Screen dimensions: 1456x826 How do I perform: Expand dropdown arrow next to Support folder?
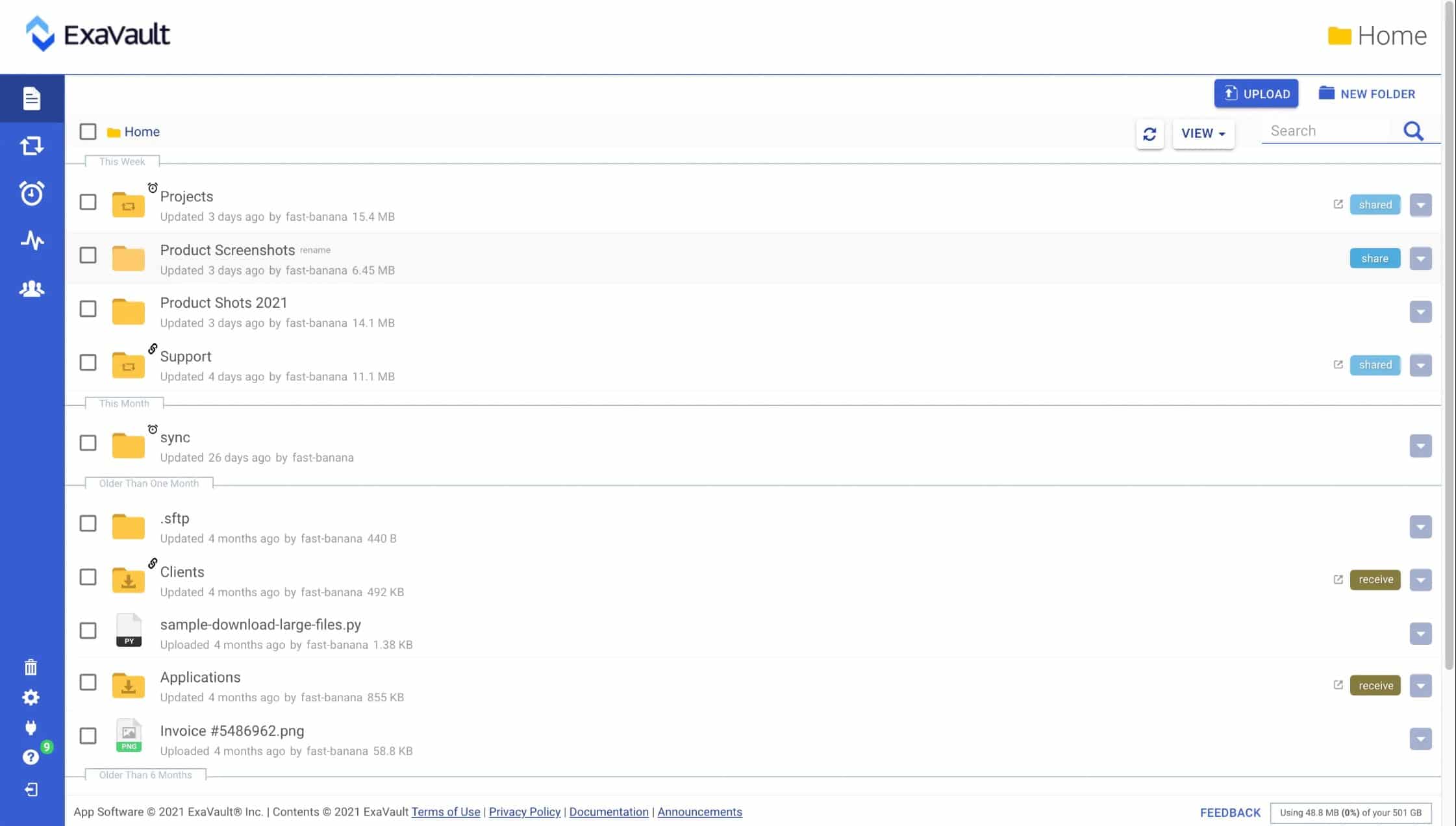pos(1421,364)
